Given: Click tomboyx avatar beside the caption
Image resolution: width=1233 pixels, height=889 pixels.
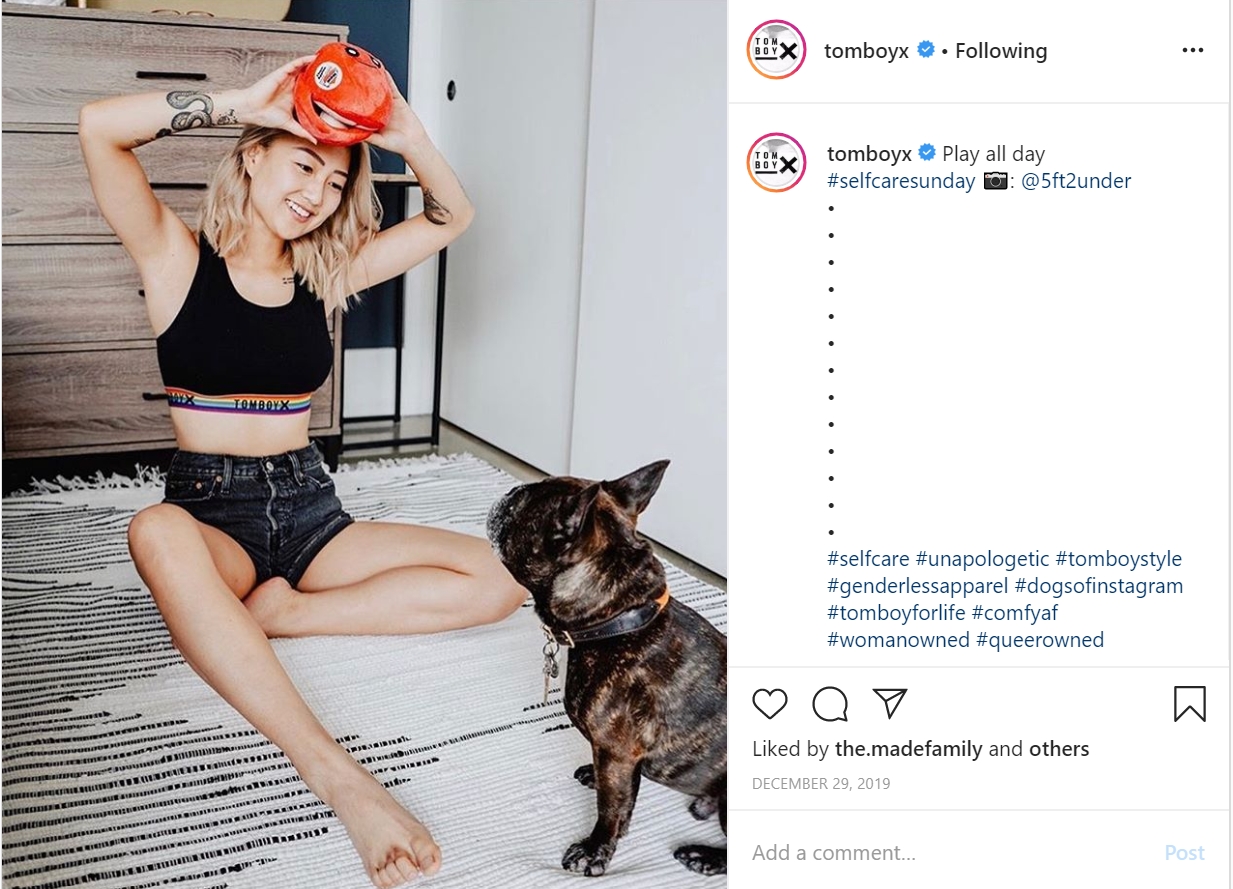Looking at the screenshot, I should coord(776,162).
